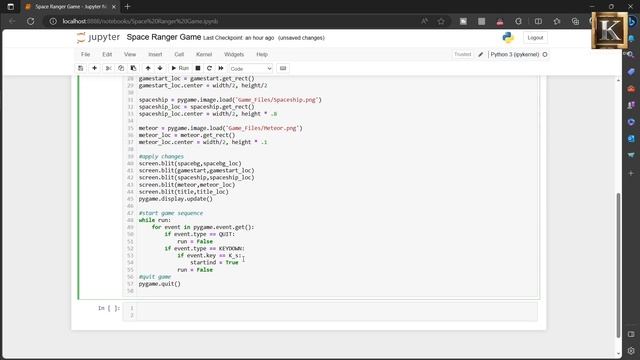View site information icon in address bar
Image resolution: width=640 pixels, height=360 pixels.
(x=53, y=21)
